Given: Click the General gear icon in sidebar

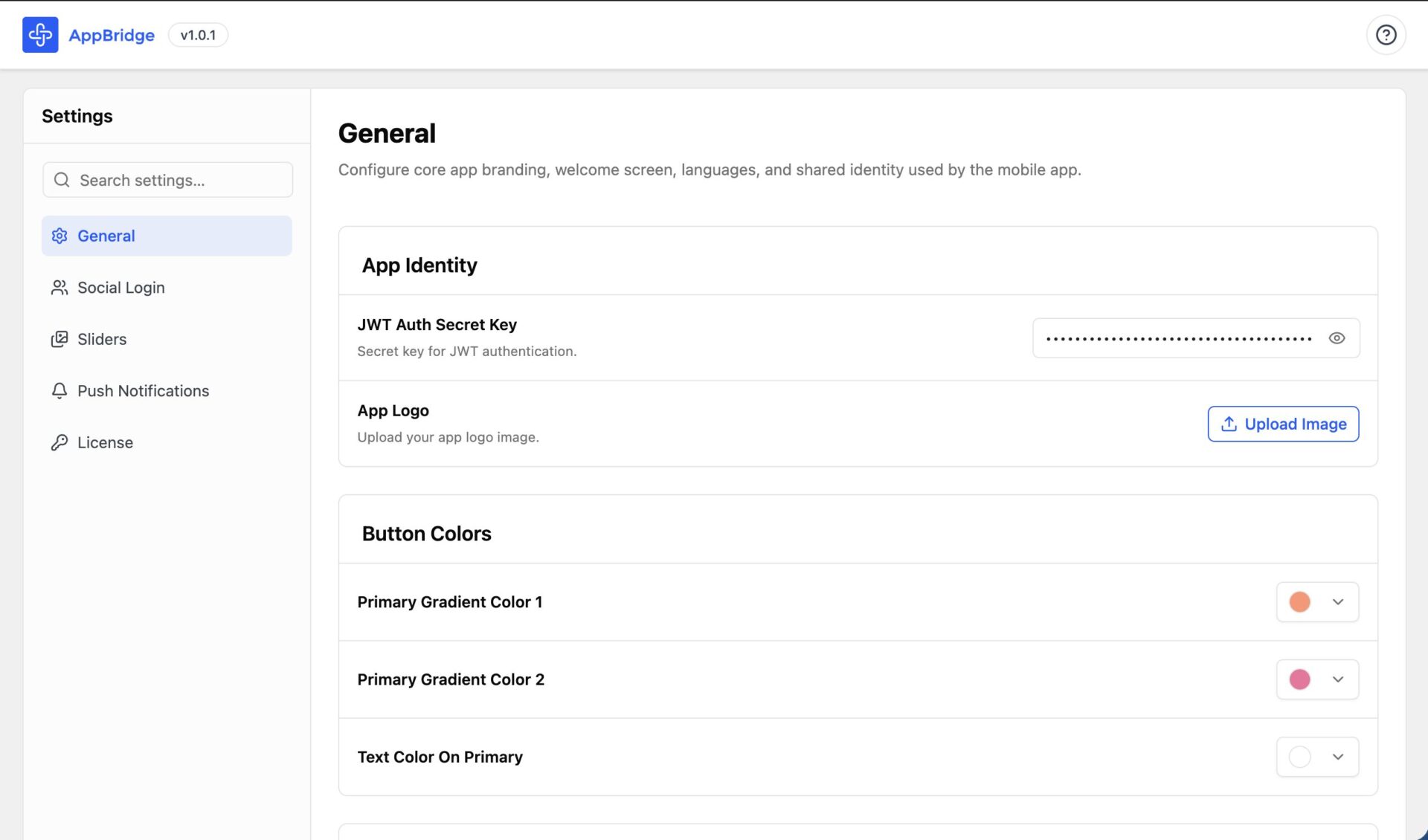Looking at the screenshot, I should pos(59,236).
